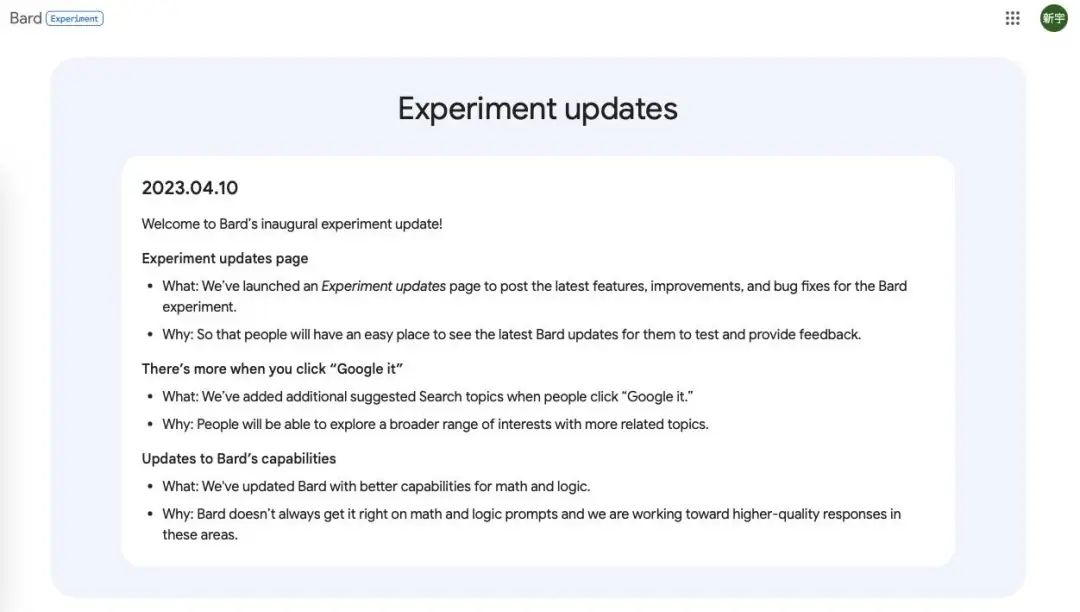Click the Bard logo text
Image resolution: width=1080 pixels, height=612 pixels.
coord(25,18)
